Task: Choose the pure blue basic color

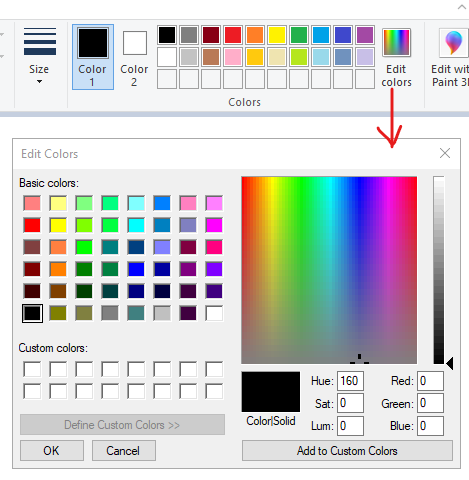Action: click(x=136, y=269)
